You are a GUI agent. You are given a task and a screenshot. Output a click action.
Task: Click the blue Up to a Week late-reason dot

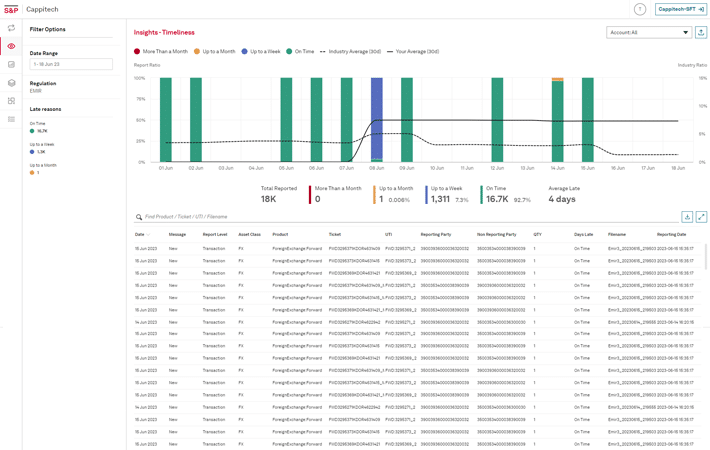(x=32, y=152)
